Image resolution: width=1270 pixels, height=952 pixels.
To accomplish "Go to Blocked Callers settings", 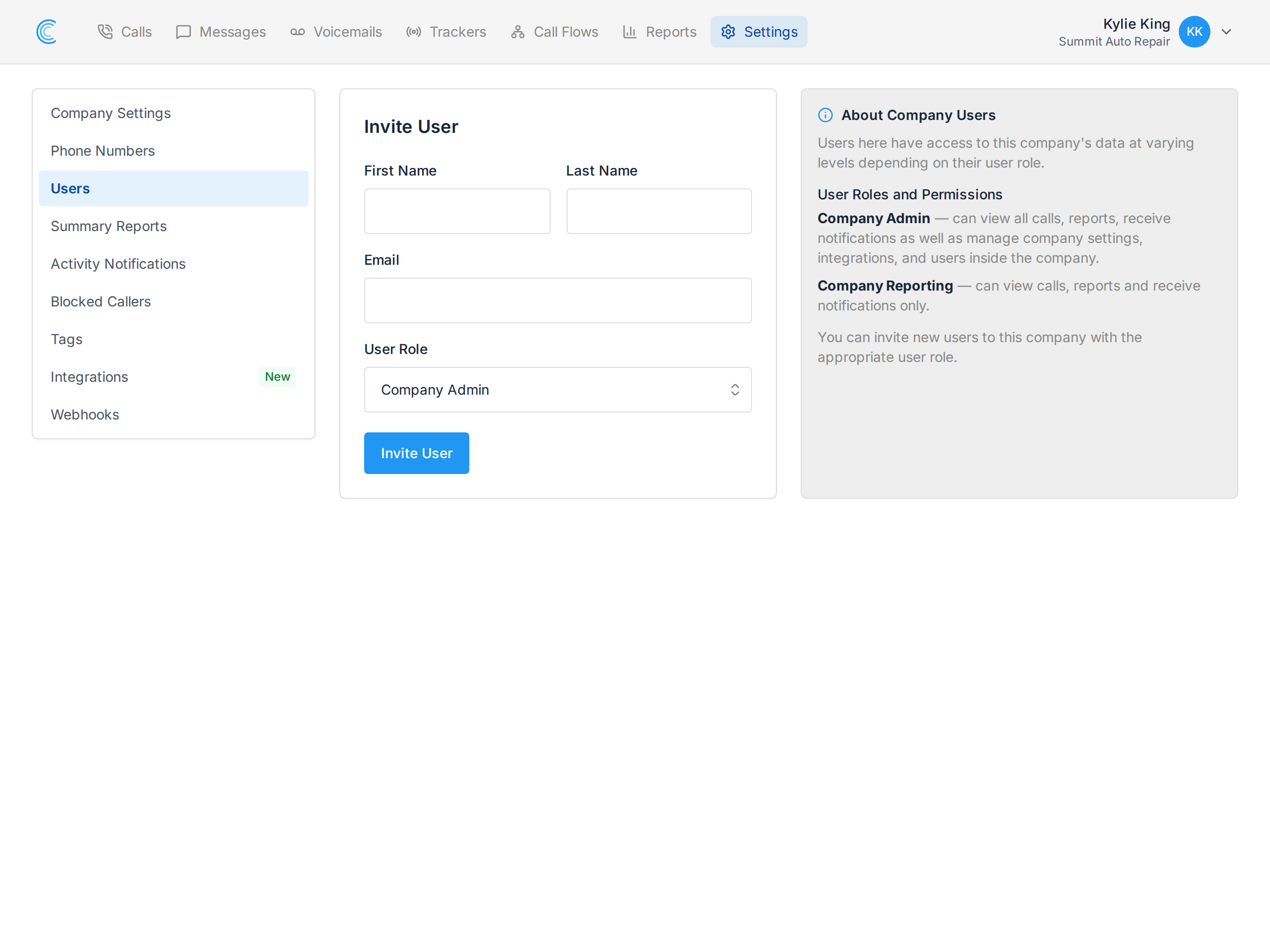I will tap(174, 301).
